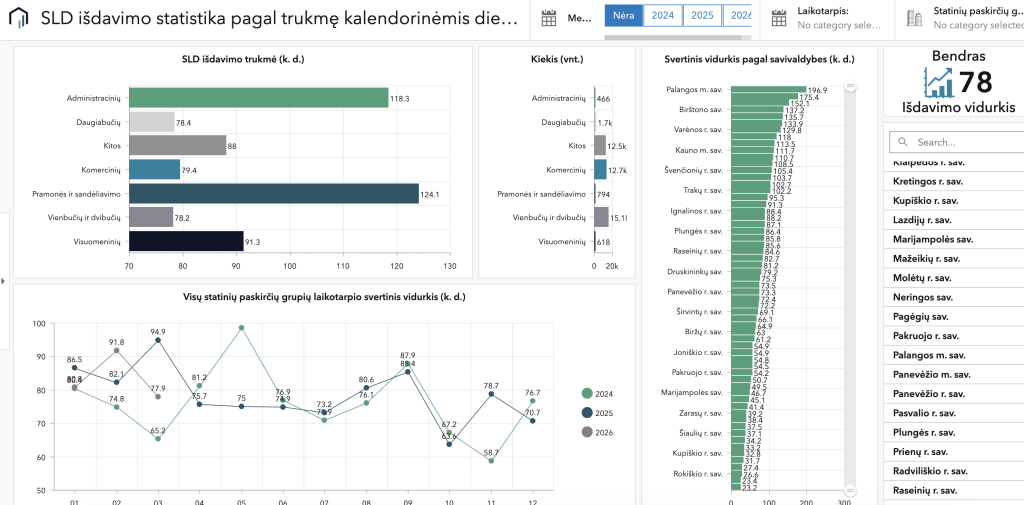Toggle the 2024 series in the legend

click(598, 393)
